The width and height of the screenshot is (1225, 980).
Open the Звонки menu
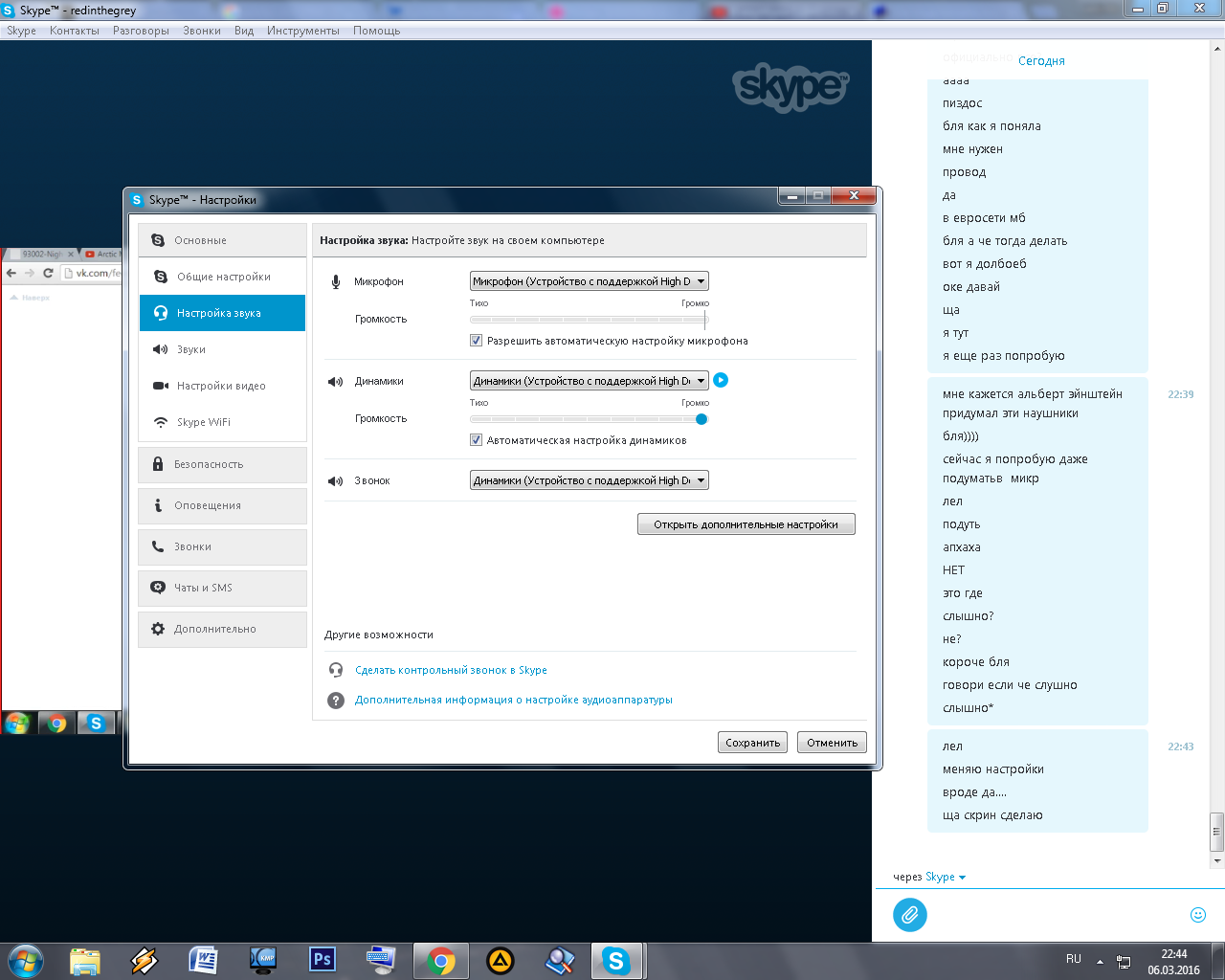pos(202,31)
